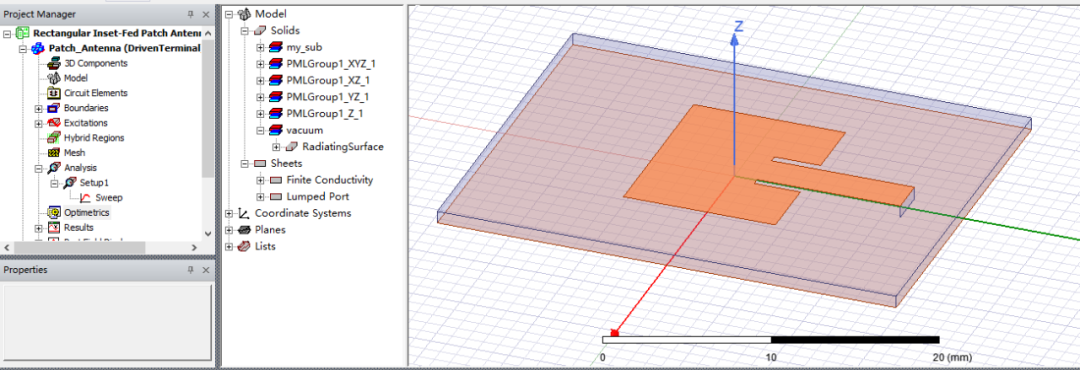This screenshot has height=370, width=1080.
Task: Expand the Boundaries node
Action: pos(39,108)
